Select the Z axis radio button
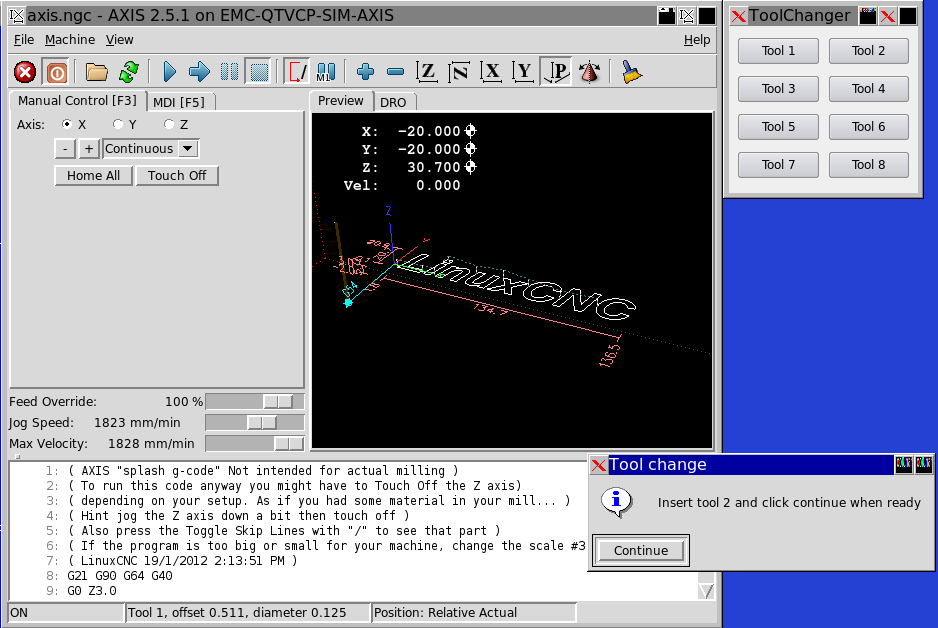Screen dimensions: 938x628 (169, 124)
